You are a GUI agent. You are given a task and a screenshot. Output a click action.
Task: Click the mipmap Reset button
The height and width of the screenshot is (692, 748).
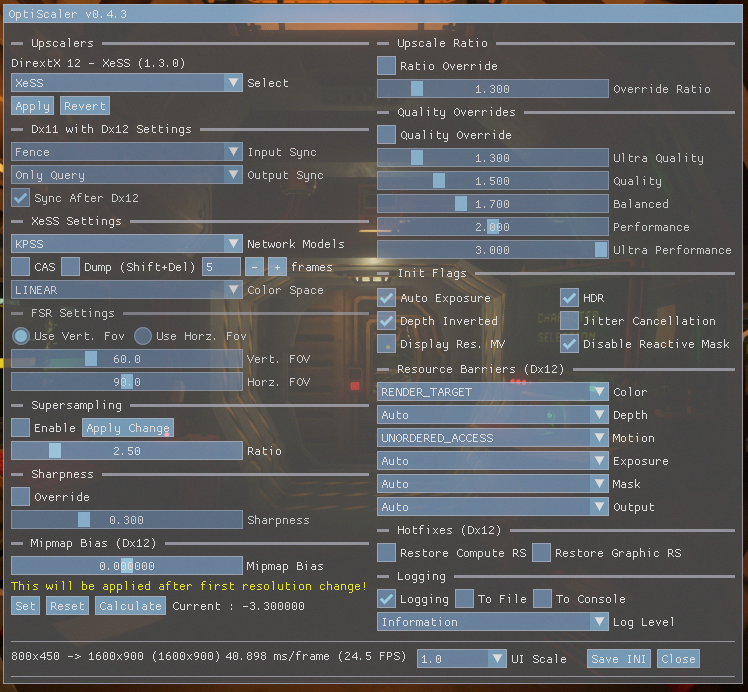tap(67, 606)
